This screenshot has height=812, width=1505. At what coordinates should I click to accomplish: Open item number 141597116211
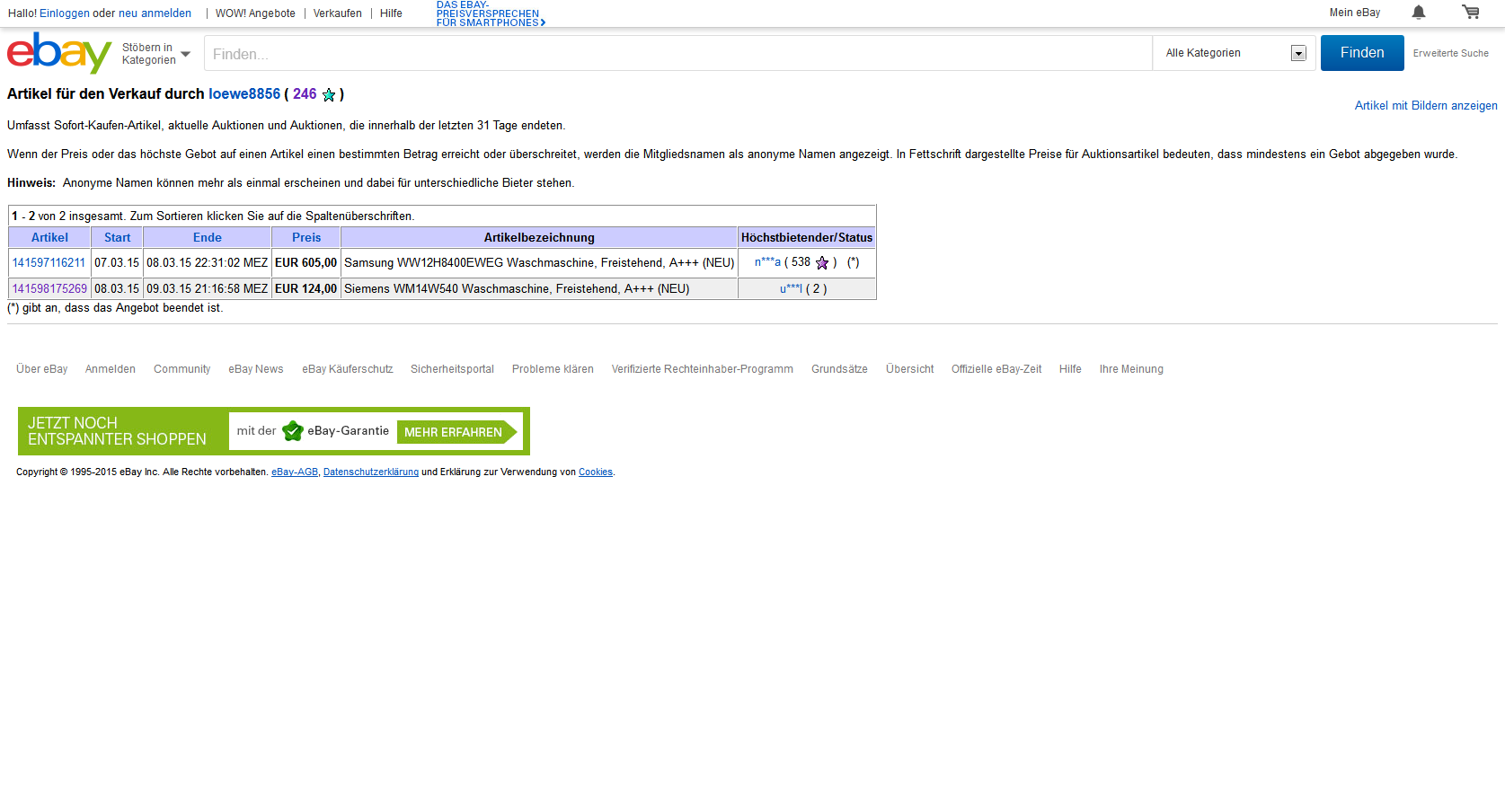click(x=49, y=263)
